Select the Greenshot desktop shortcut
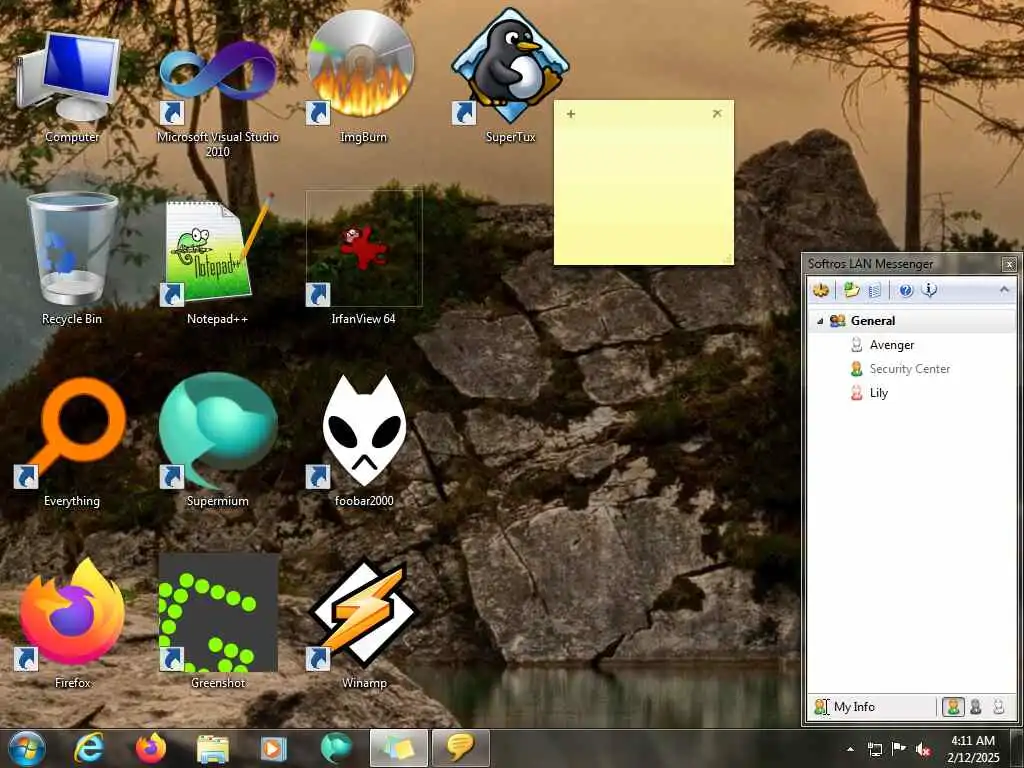This screenshot has height=768, width=1024. tap(218, 622)
